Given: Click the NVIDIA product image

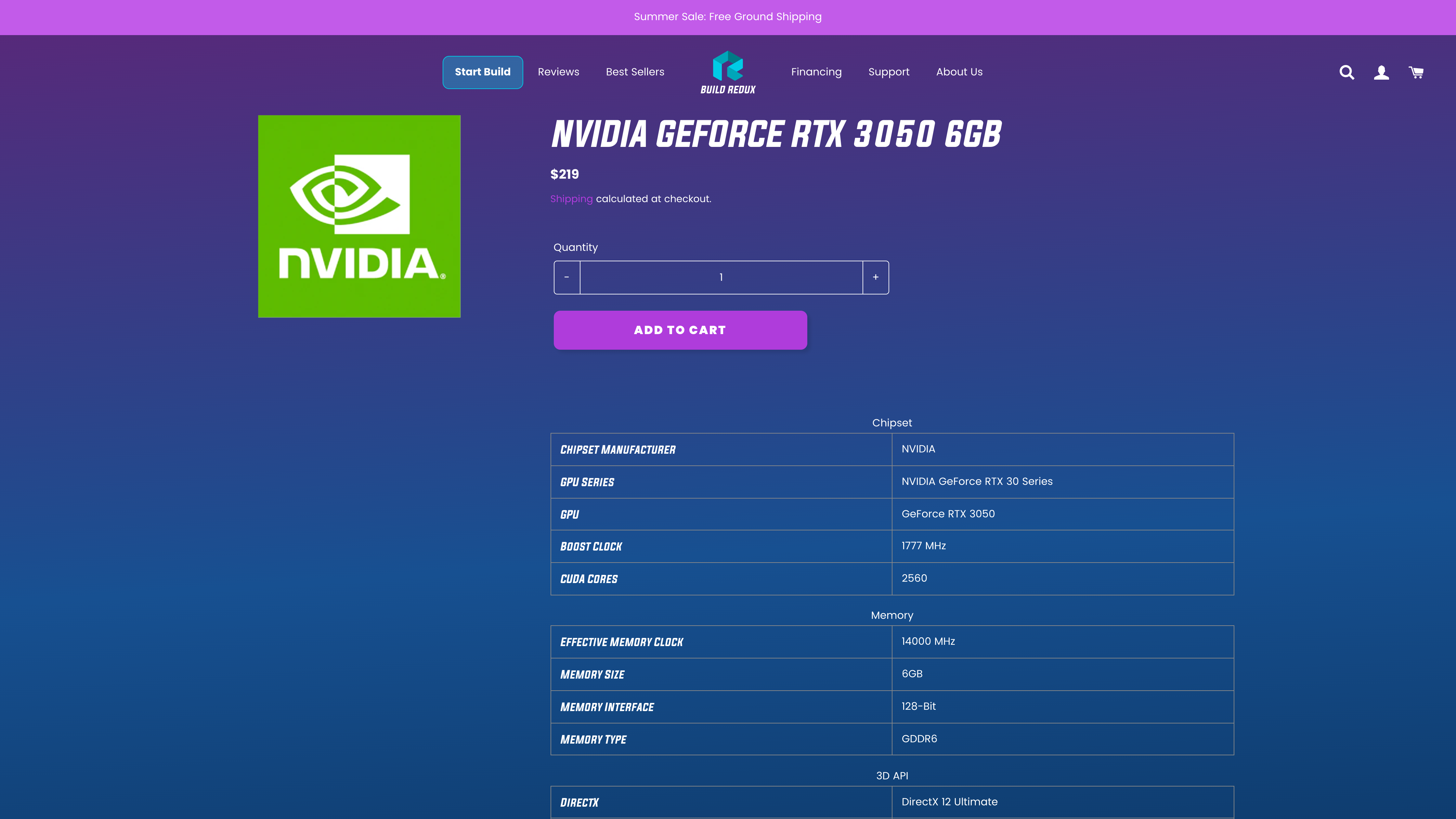Looking at the screenshot, I should [359, 216].
